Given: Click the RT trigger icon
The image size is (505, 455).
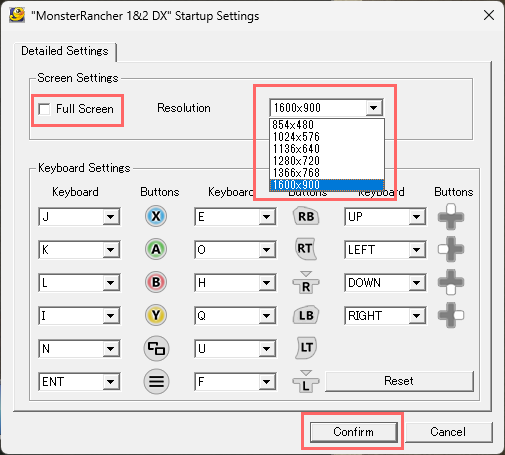Looking at the screenshot, I should (x=306, y=249).
